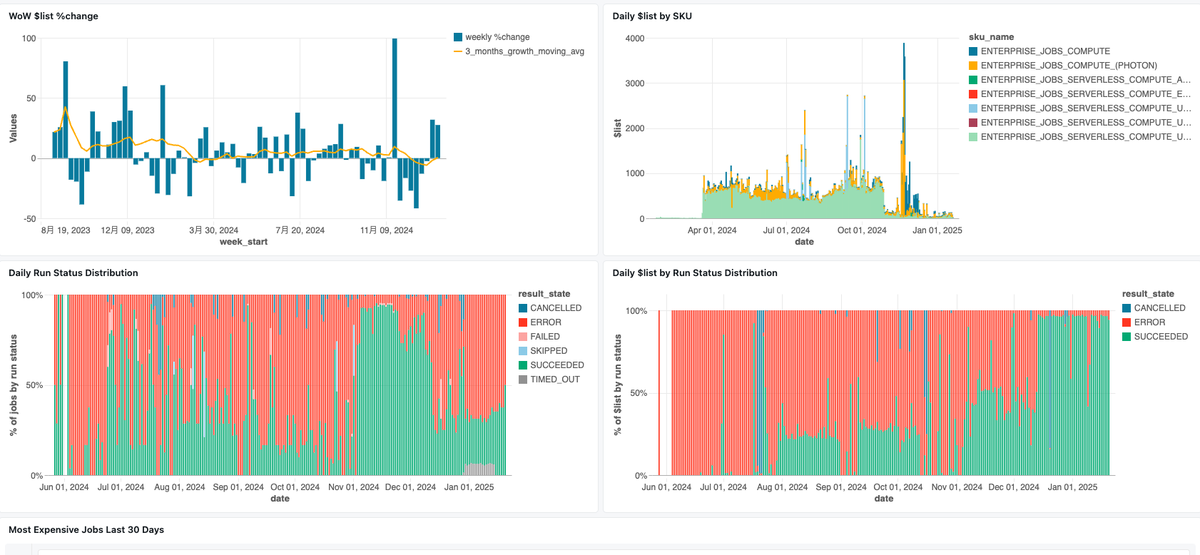Viewport: 1200px width, 555px height.
Task: Toggle TIMED_OUT legend entry
Action: pos(549,379)
